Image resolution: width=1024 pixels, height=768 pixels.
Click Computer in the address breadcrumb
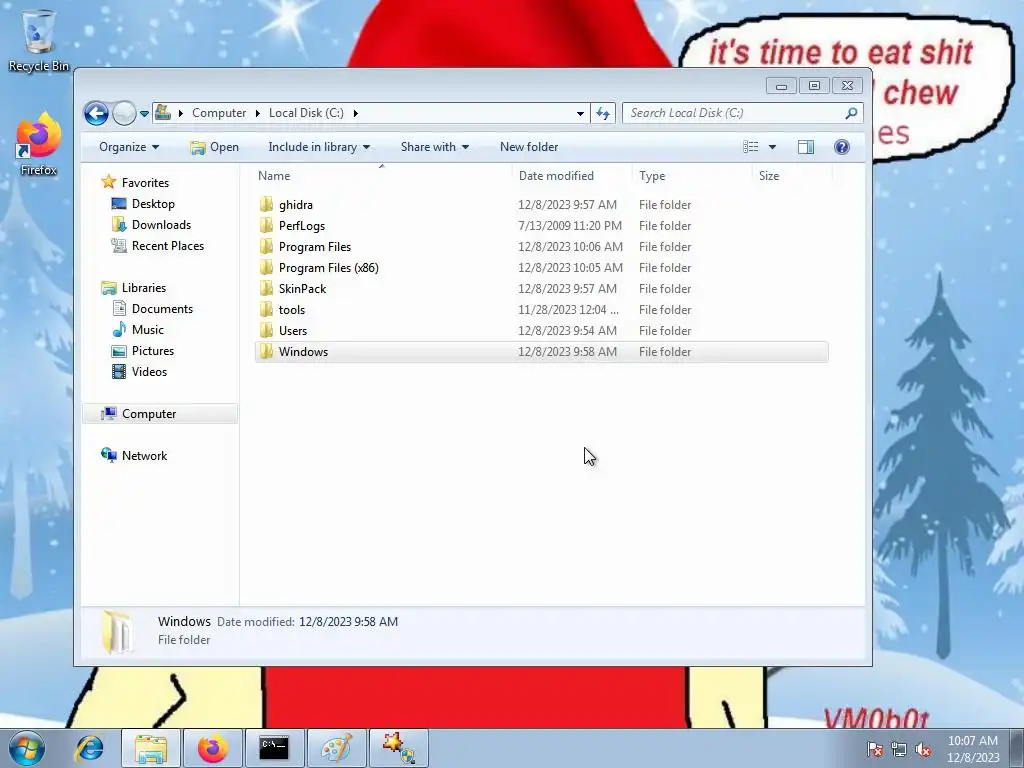coord(219,113)
